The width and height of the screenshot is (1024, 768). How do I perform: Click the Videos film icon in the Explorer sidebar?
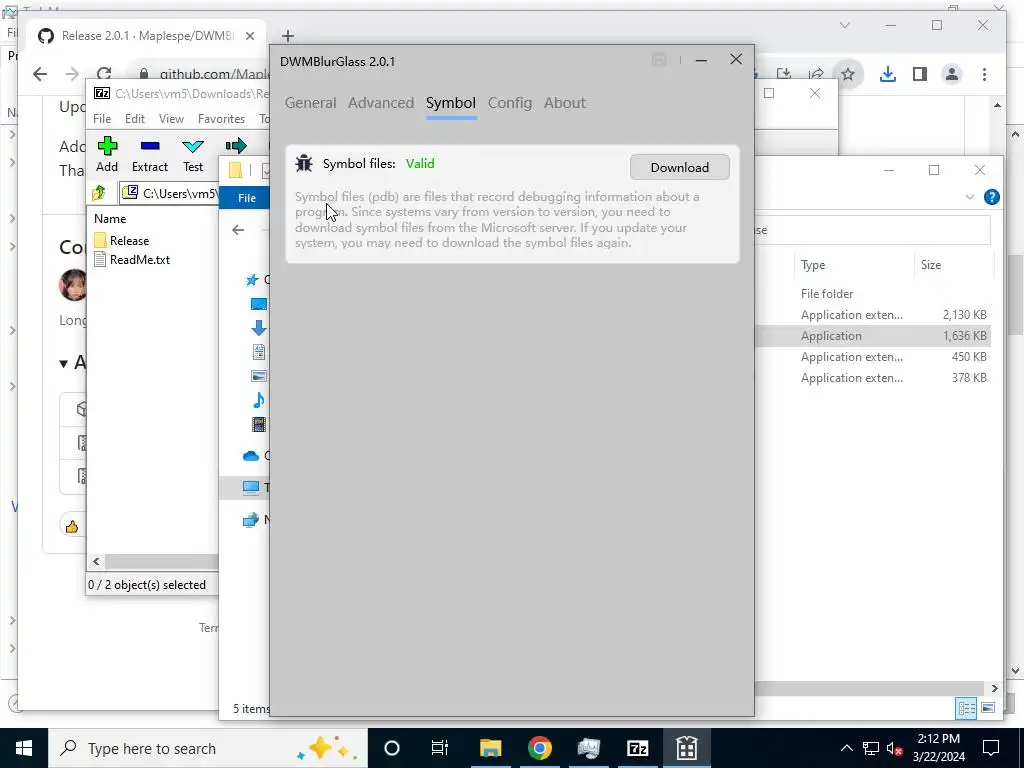click(x=259, y=424)
